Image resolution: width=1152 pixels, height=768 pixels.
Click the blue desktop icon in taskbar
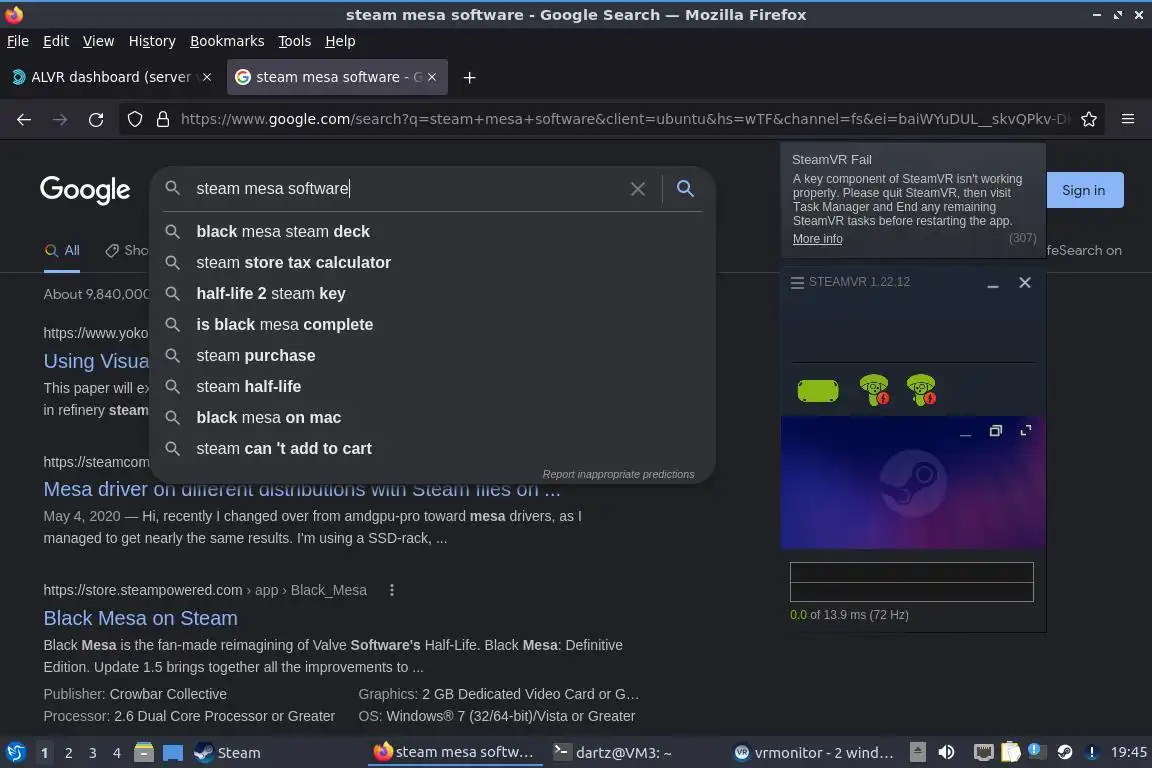[x=173, y=753]
